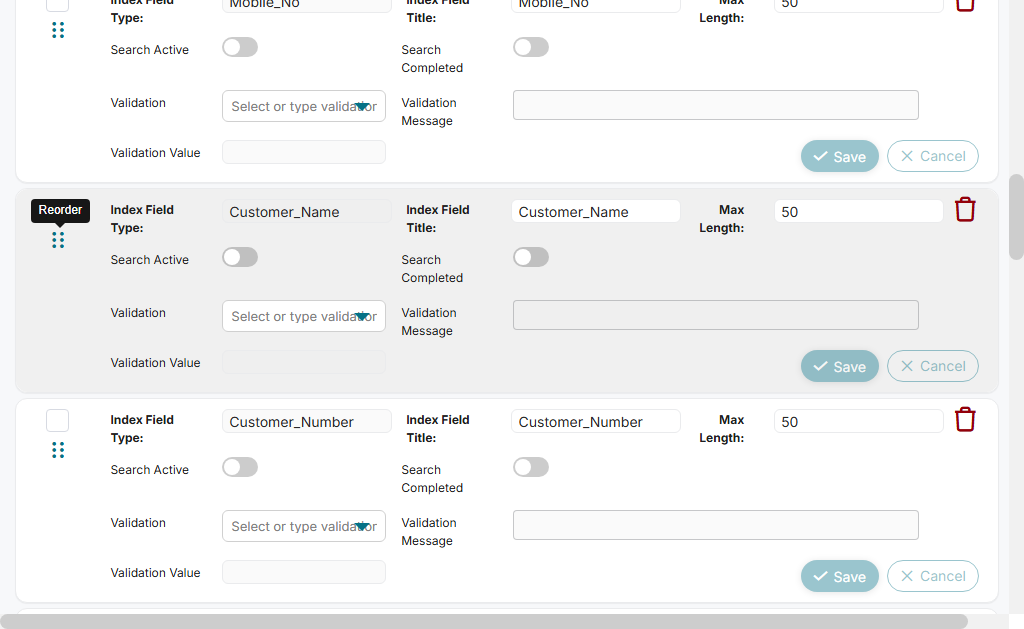Delete the Mobile_No index field row

tap(965, 4)
